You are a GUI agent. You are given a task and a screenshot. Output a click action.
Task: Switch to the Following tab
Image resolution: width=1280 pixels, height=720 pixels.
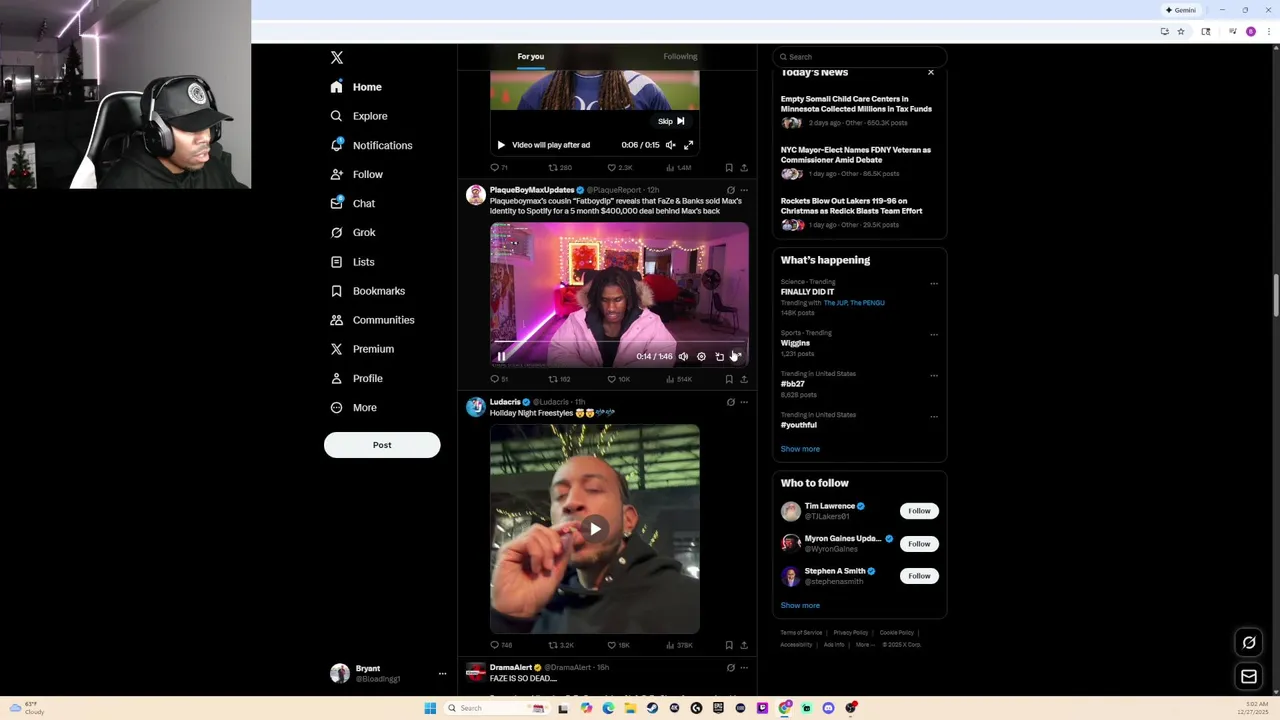pos(680,56)
